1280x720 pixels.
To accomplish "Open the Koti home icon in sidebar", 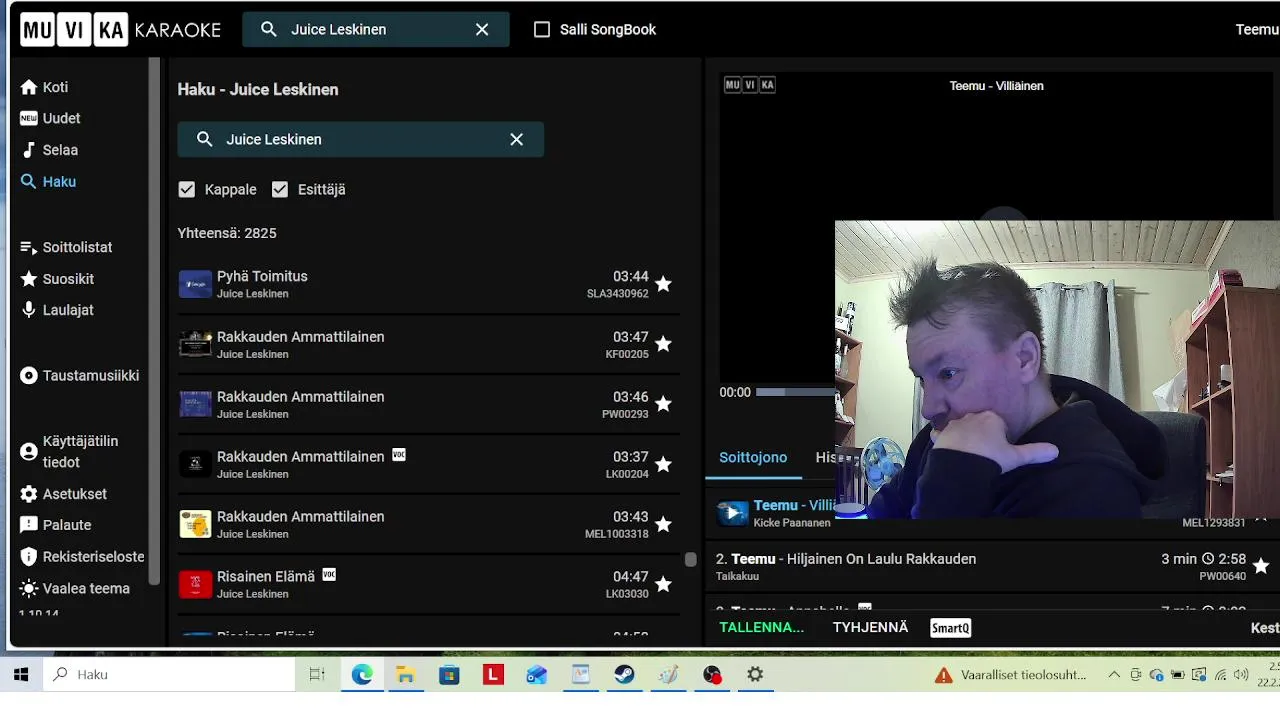I will [29, 87].
